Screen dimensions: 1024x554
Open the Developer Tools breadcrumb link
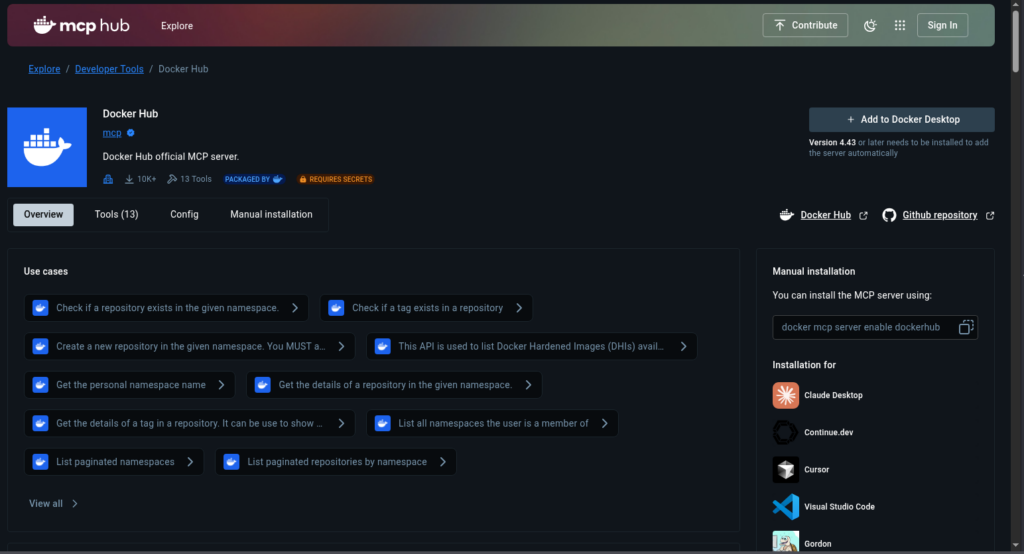[x=109, y=69]
